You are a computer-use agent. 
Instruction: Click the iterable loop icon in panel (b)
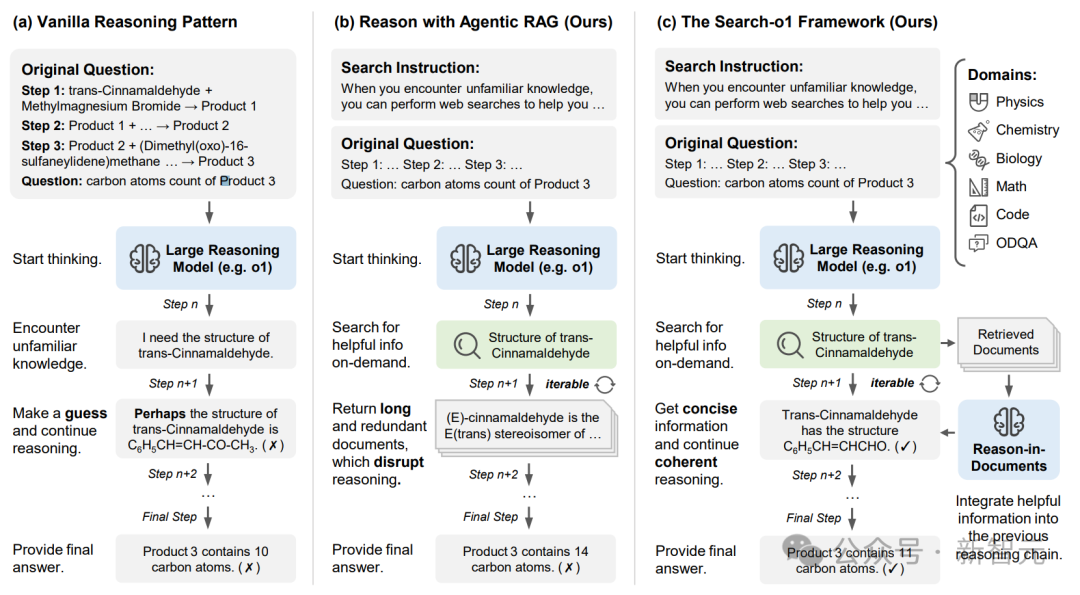pos(605,384)
